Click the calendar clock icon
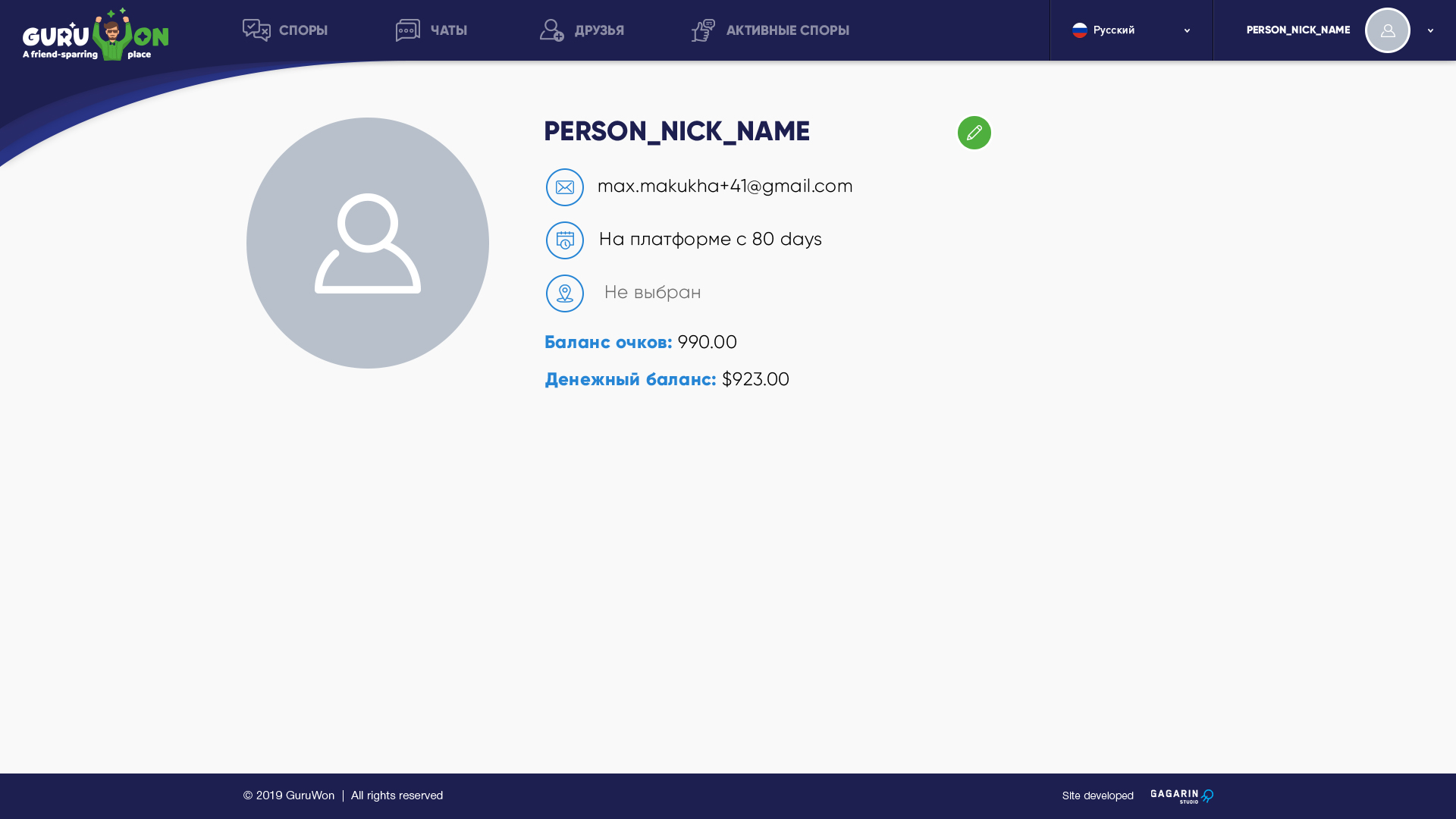Viewport: 1456px width, 819px height. pos(565,240)
